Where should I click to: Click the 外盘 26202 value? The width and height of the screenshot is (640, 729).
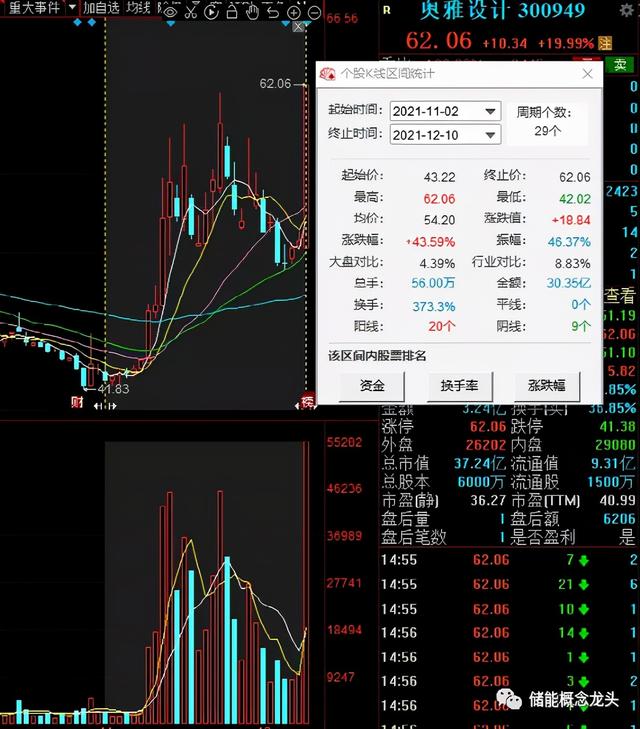(x=486, y=445)
